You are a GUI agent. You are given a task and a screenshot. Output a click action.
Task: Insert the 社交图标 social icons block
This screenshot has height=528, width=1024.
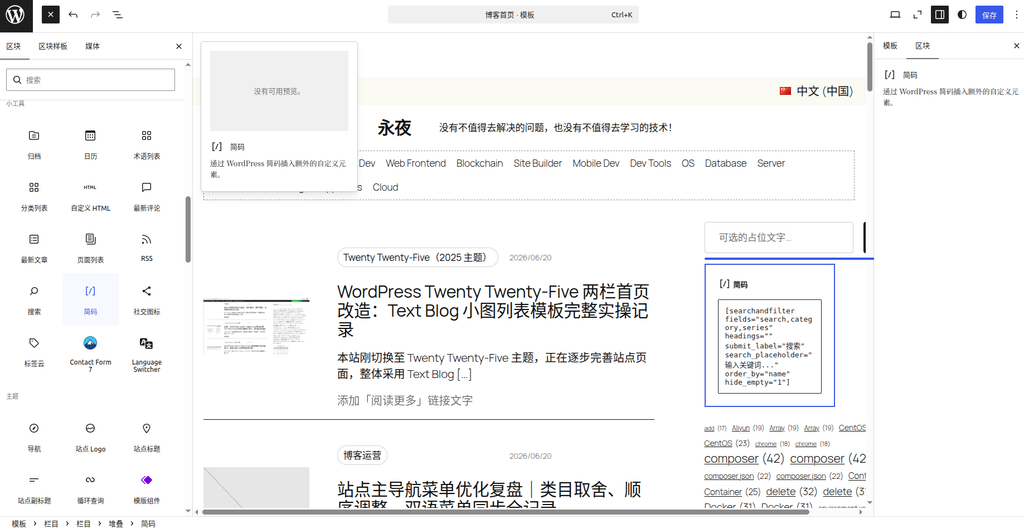(146, 299)
